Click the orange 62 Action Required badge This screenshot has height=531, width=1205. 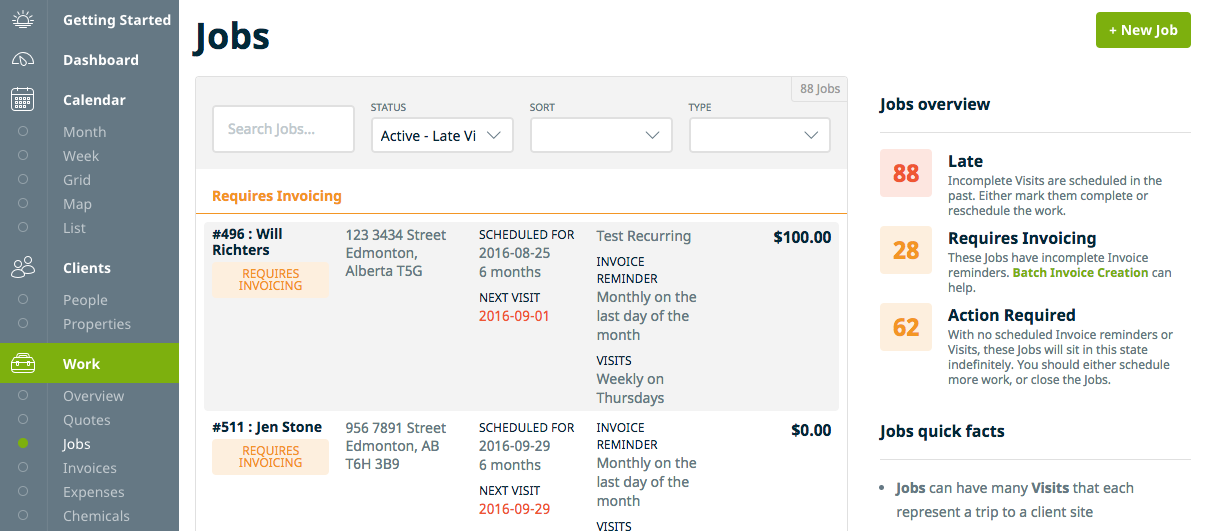905,327
